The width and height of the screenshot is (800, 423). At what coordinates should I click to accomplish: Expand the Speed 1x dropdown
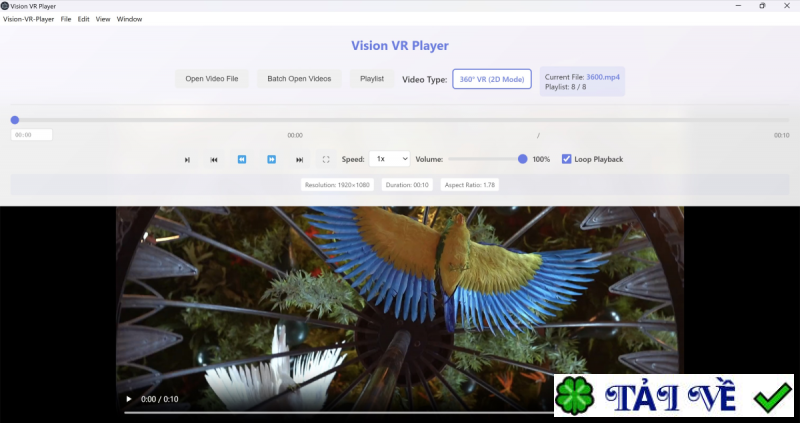click(389, 159)
